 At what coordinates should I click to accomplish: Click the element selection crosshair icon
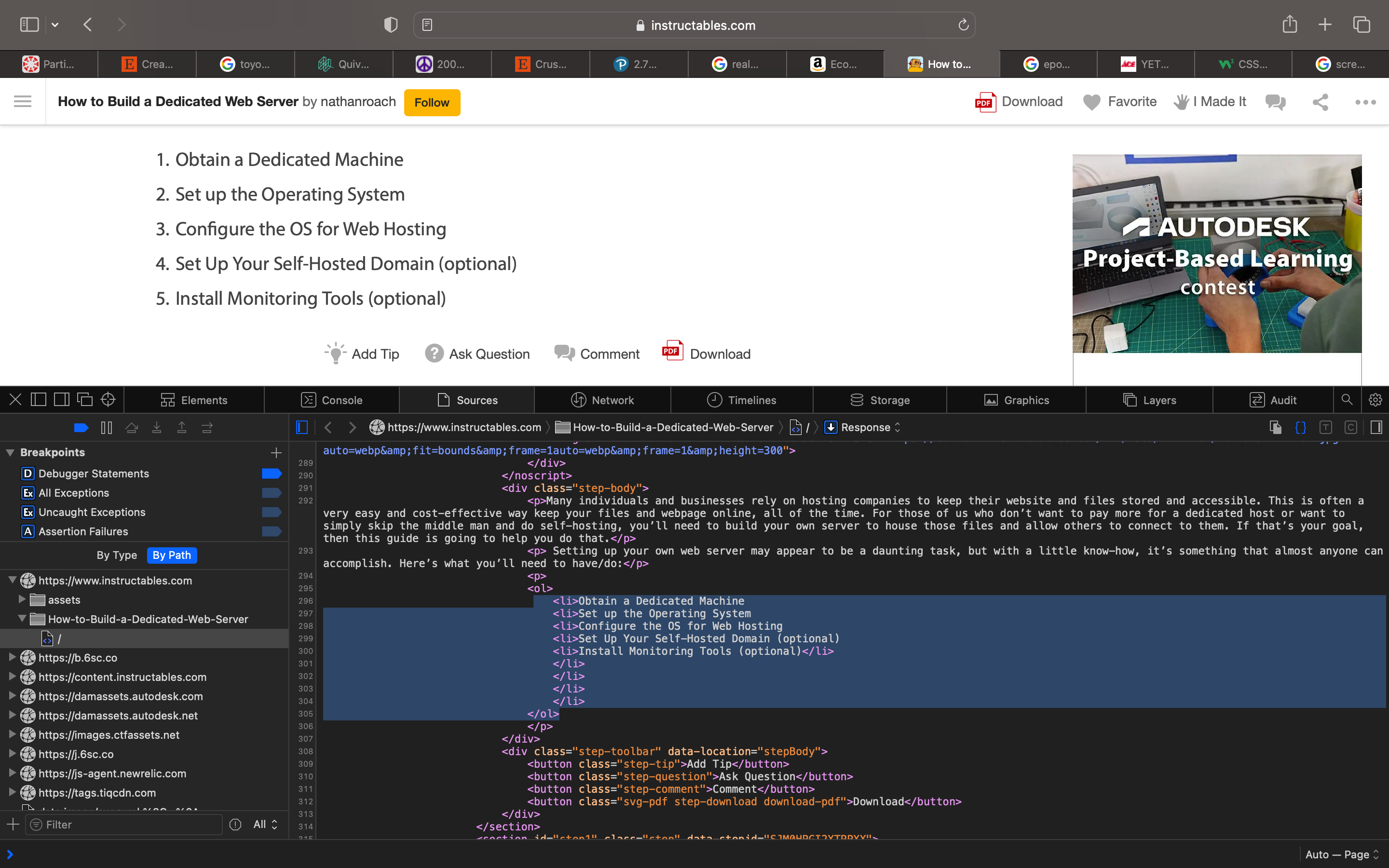[x=108, y=400]
